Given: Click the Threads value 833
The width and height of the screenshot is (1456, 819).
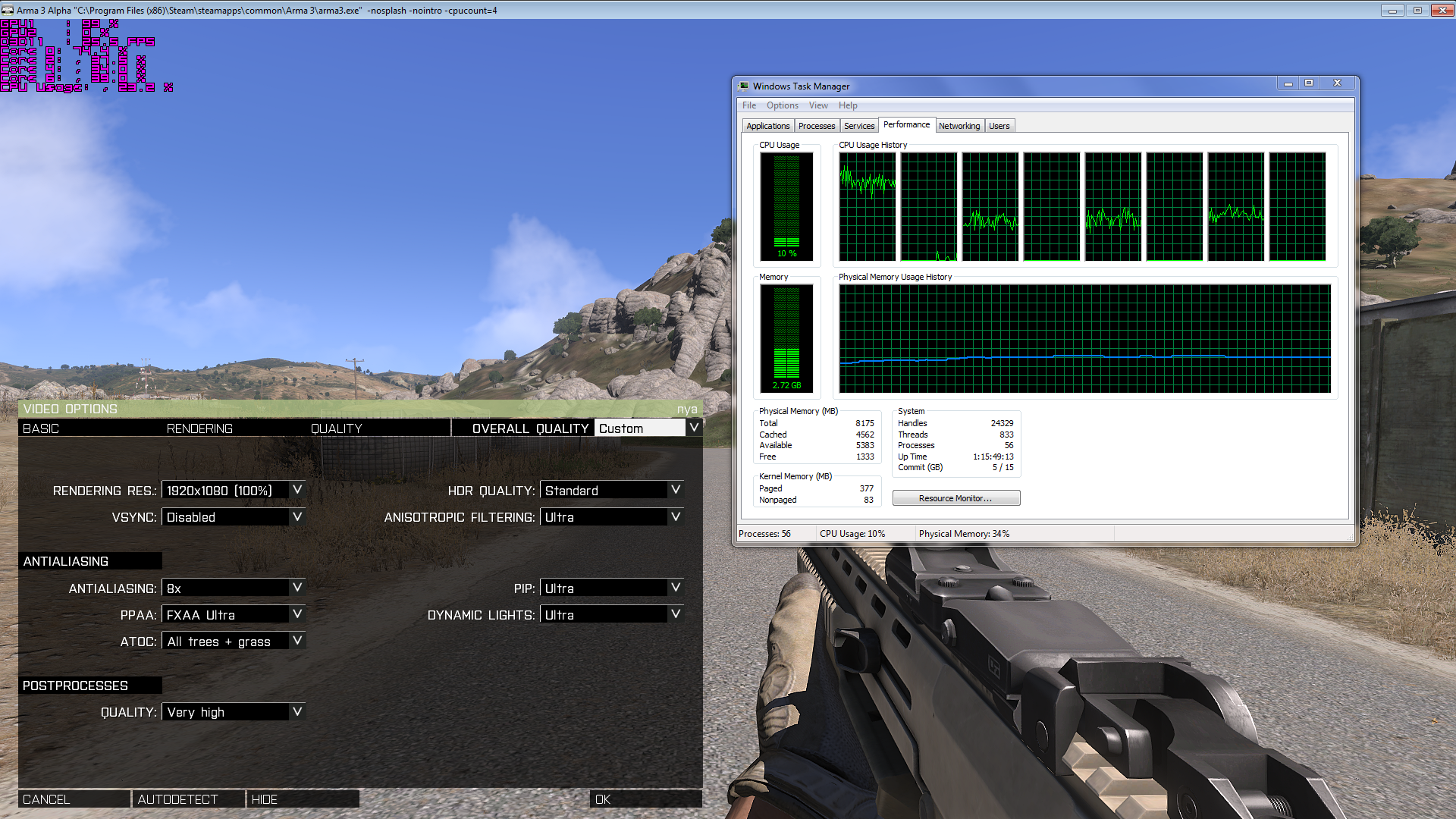Looking at the screenshot, I should point(1006,435).
